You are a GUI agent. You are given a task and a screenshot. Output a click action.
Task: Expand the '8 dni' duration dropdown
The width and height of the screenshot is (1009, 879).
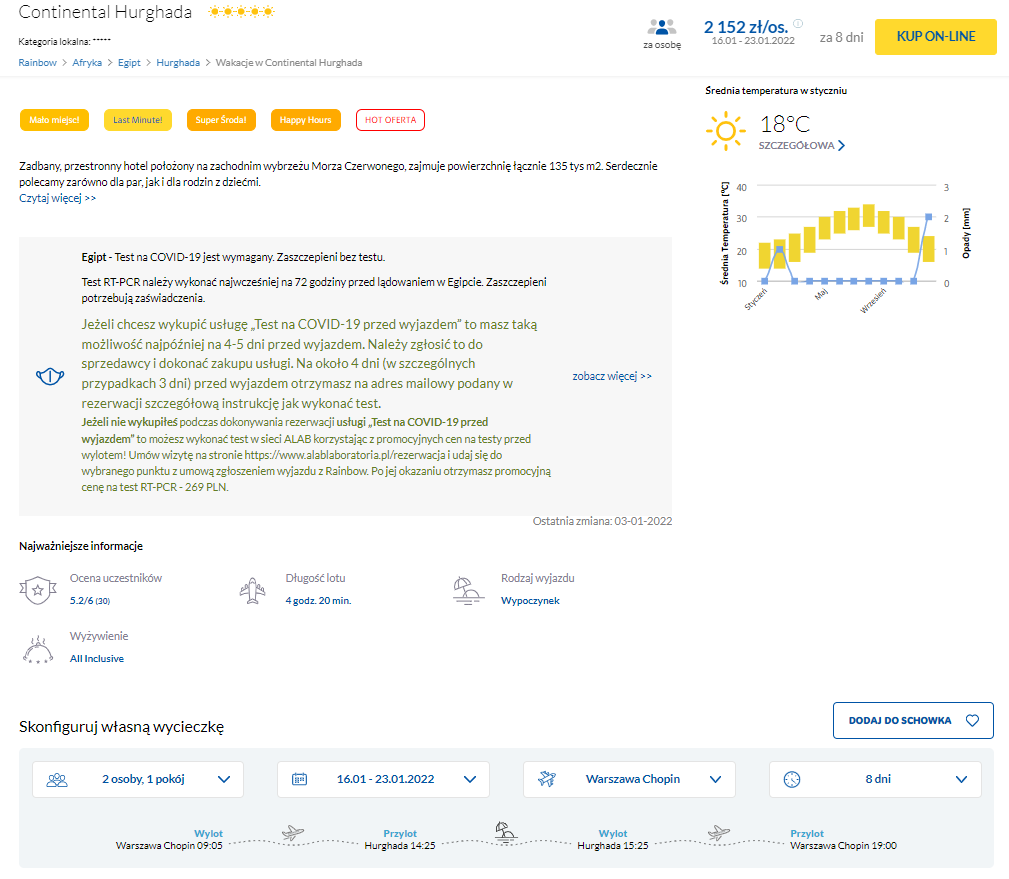pyautogui.click(x=875, y=779)
